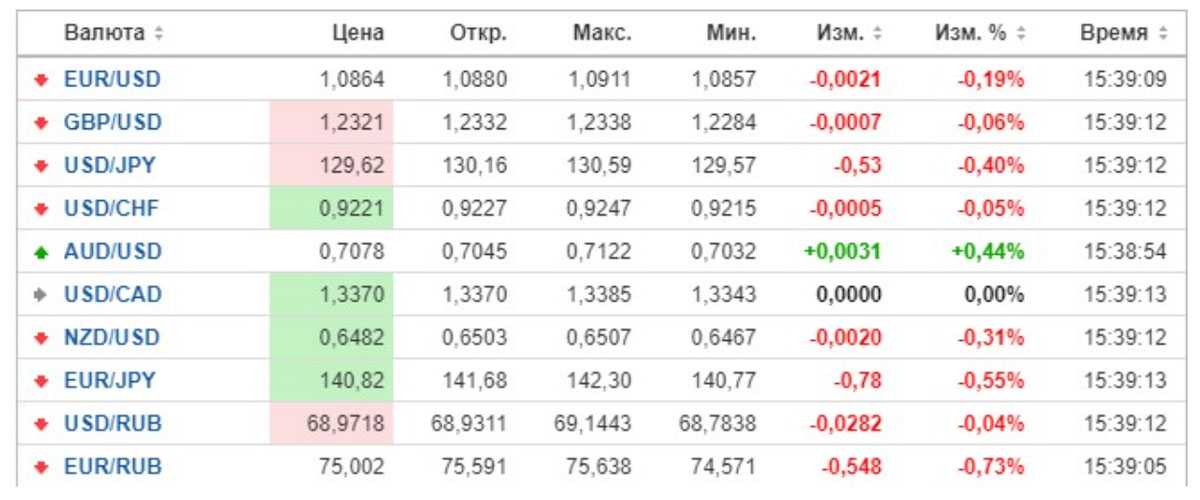Click the red down arrow beside EUR/RUB
This screenshot has width=1200, height=500.
point(41,467)
